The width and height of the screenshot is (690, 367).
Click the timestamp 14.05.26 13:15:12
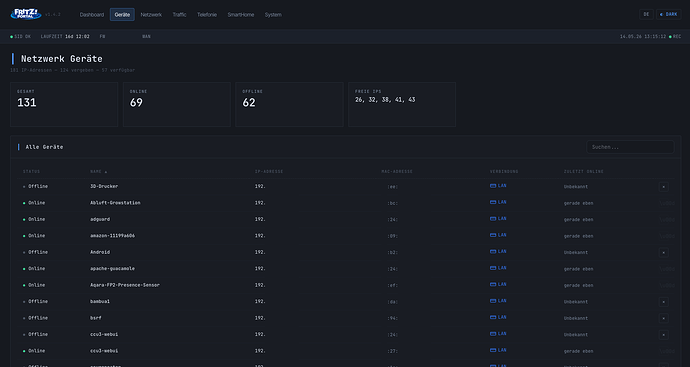(x=643, y=37)
